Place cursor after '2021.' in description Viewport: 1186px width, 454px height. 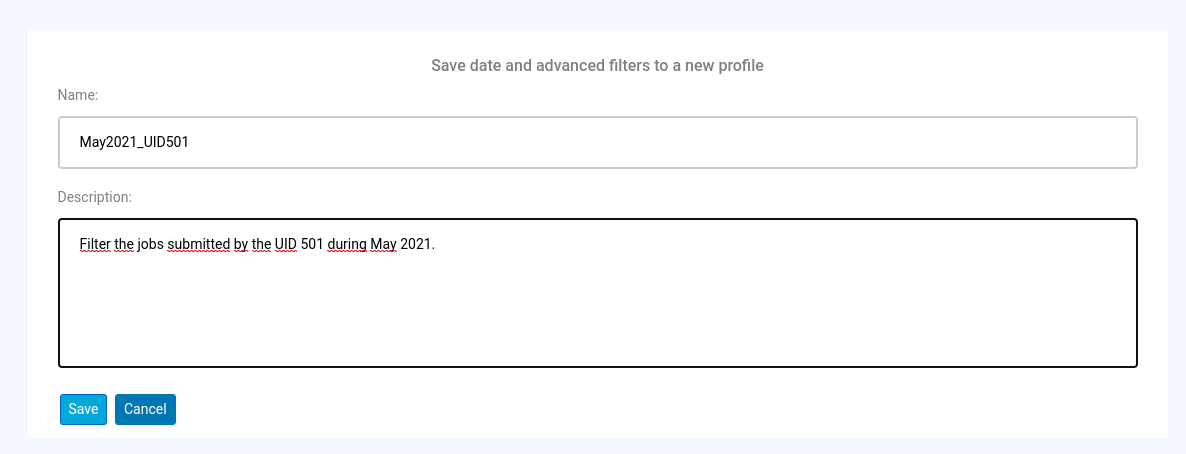point(436,244)
